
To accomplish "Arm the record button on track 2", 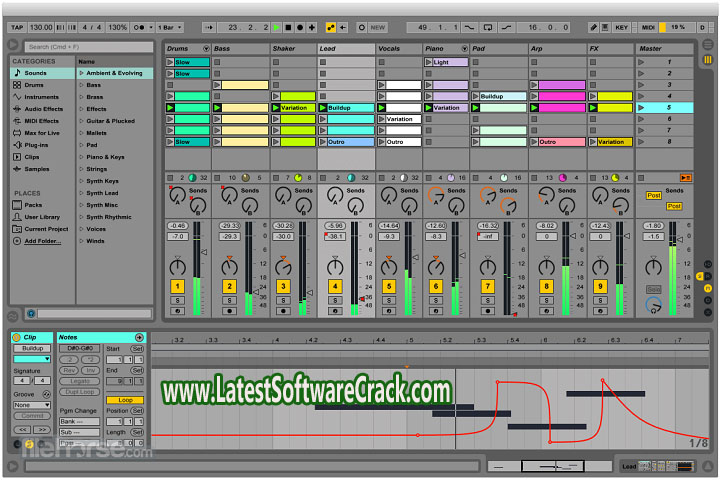I will 229,311.
